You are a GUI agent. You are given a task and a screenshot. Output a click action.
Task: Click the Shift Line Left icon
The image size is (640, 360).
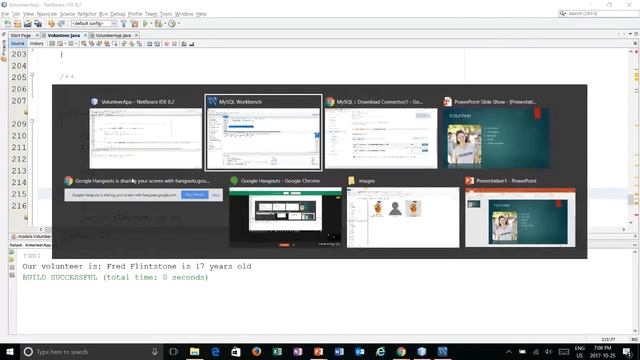[149, 44]
